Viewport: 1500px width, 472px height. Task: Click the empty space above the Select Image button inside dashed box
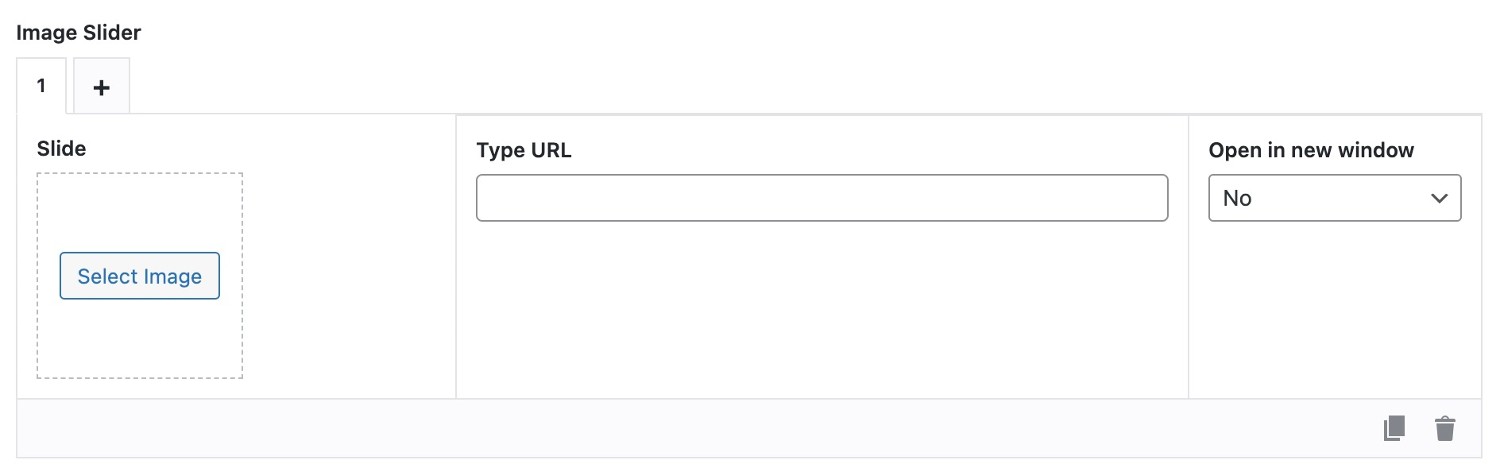(x=140, y=212)
